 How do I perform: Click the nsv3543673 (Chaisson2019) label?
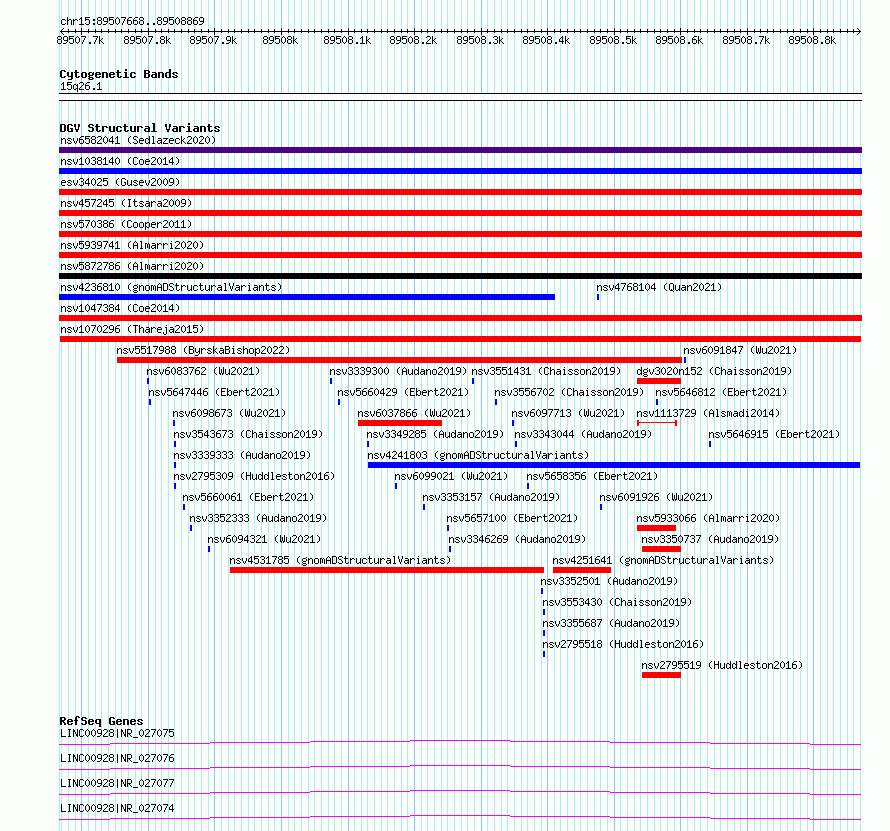tap(248, 434)
